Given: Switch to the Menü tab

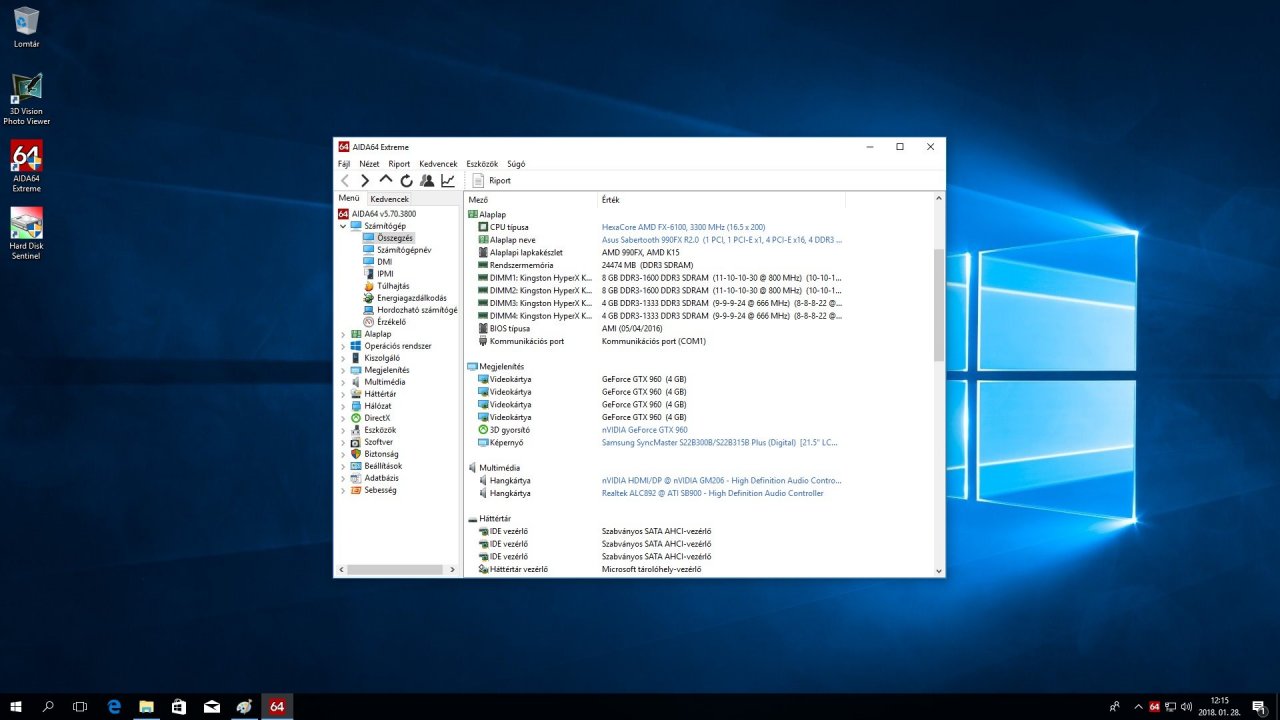Looking at the screenshot, I should coord(349,198).
